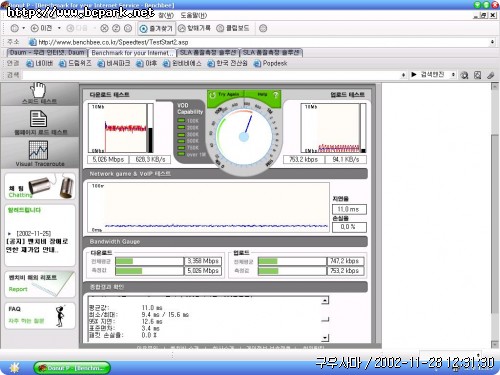Click the new window toolbar icon
The image size is (500, 375).
[14, 28]
